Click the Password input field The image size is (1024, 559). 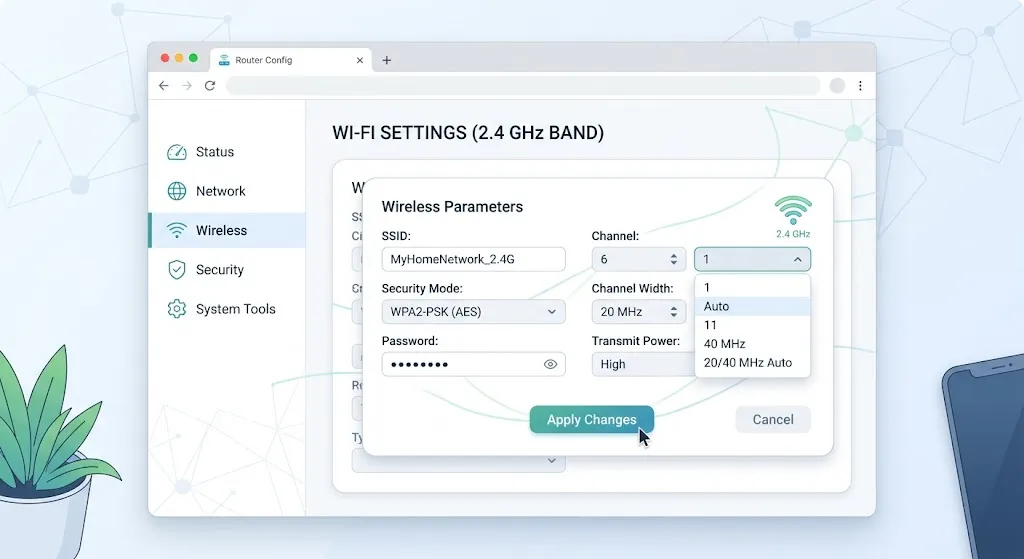tap(473, 364)
